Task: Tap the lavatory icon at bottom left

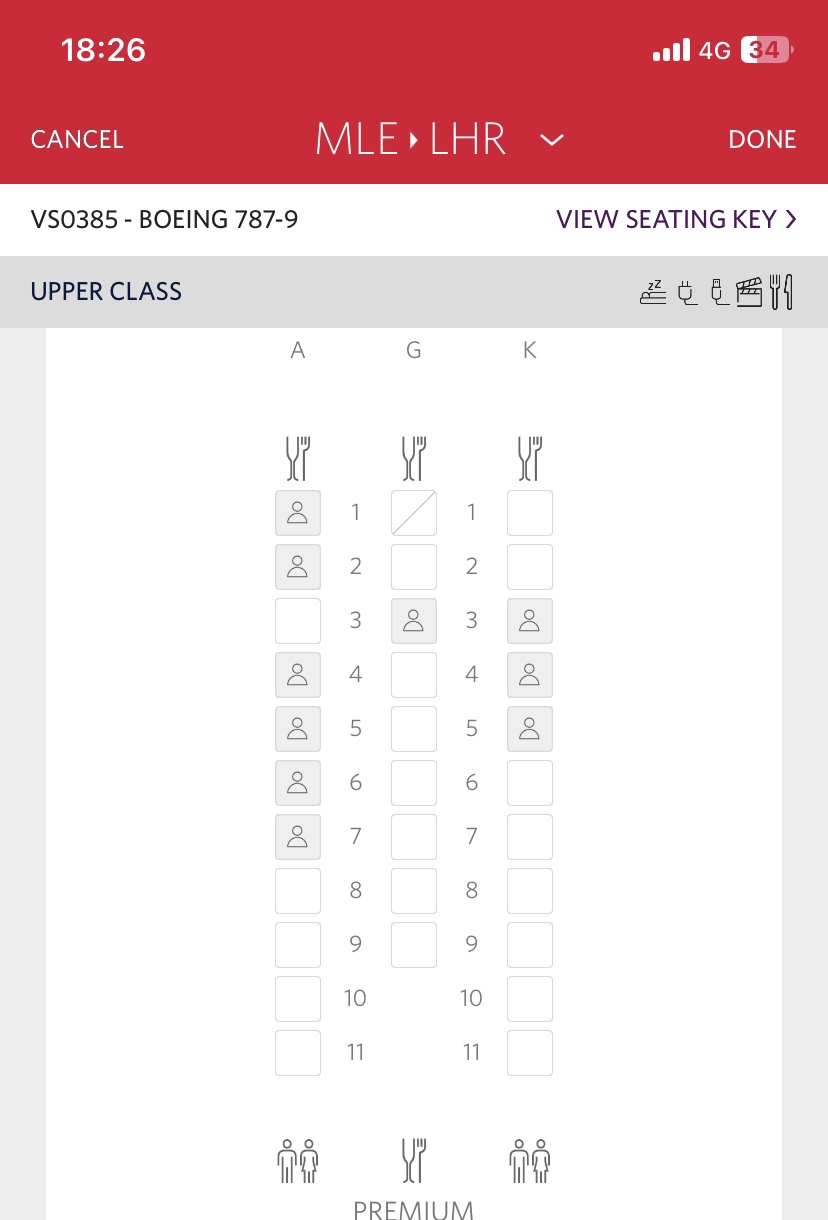Action: click(x=298, y=1161)
